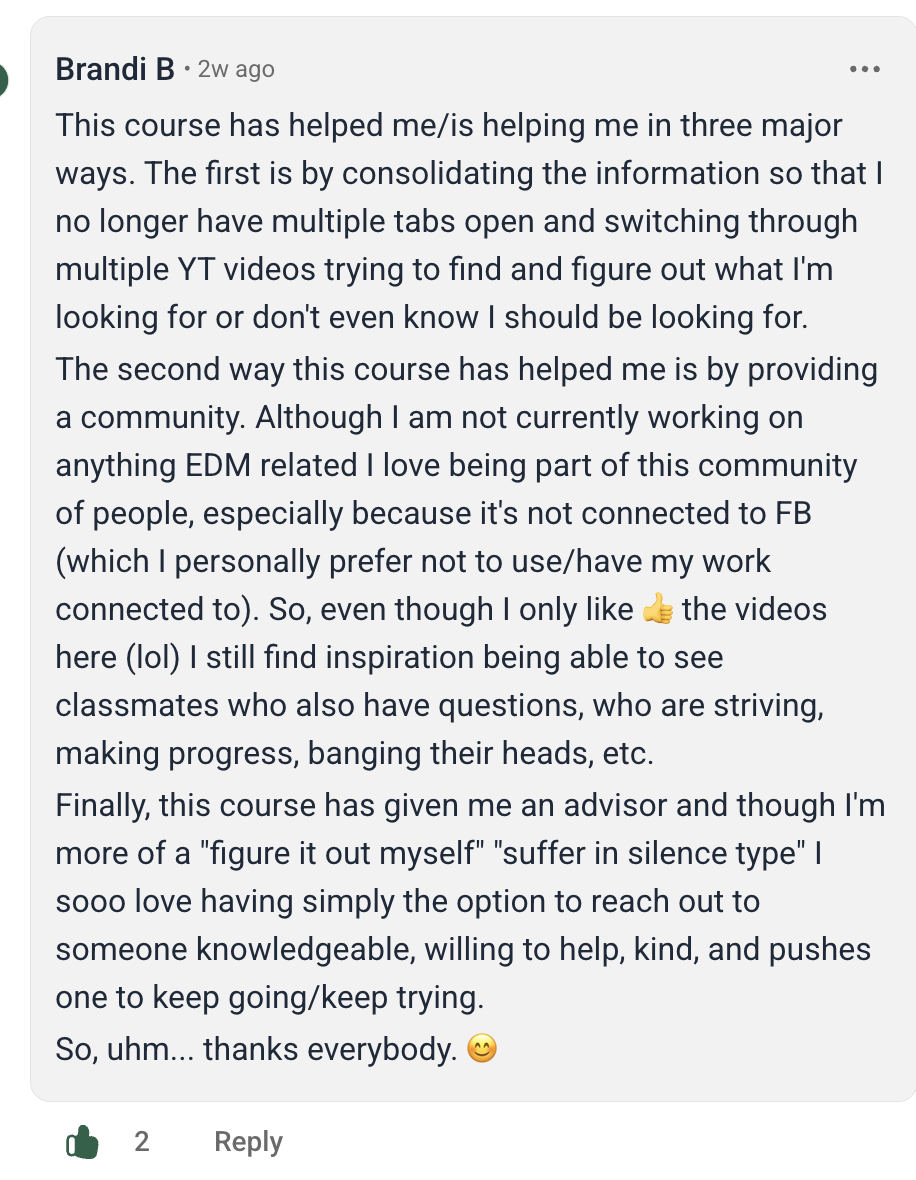Click the "2w ago" timestamp
Screen dimensions: 916x1180
(x=236, y=69)
